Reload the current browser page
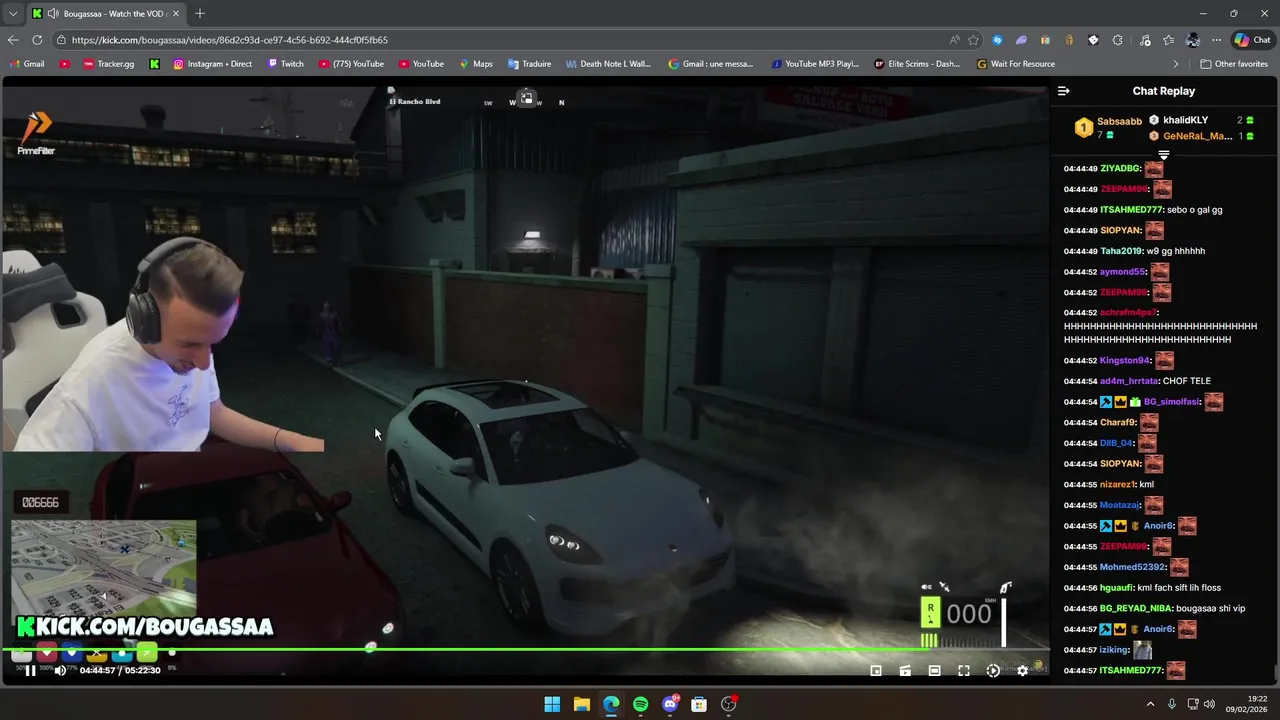The image size is (1280, 720). (x=37, y=40)
